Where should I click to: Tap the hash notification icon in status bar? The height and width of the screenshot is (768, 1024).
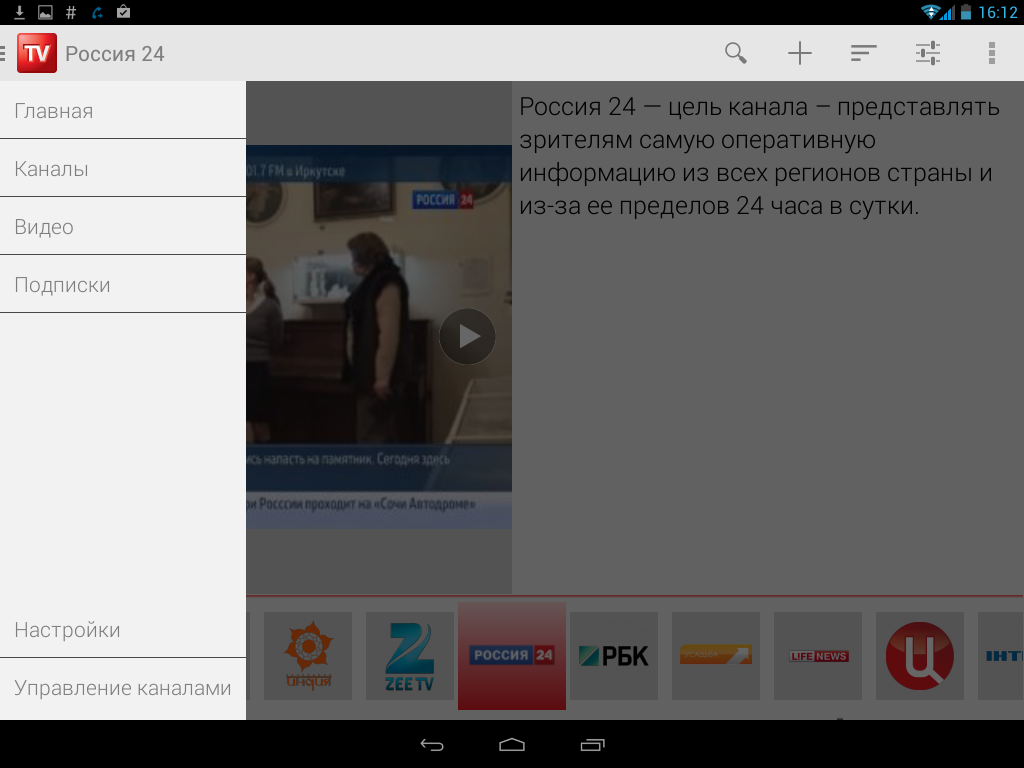[x=71, y=12]
